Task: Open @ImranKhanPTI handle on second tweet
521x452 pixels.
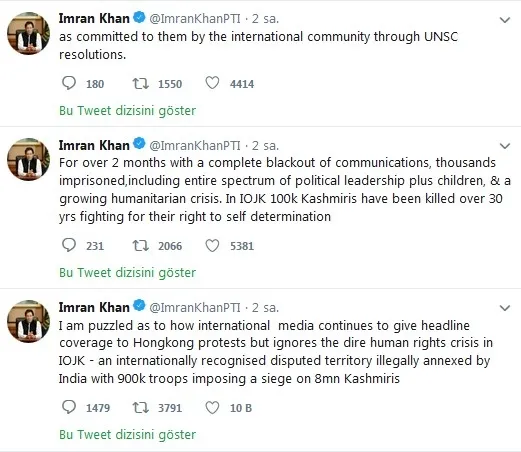Action: [195, 146]
